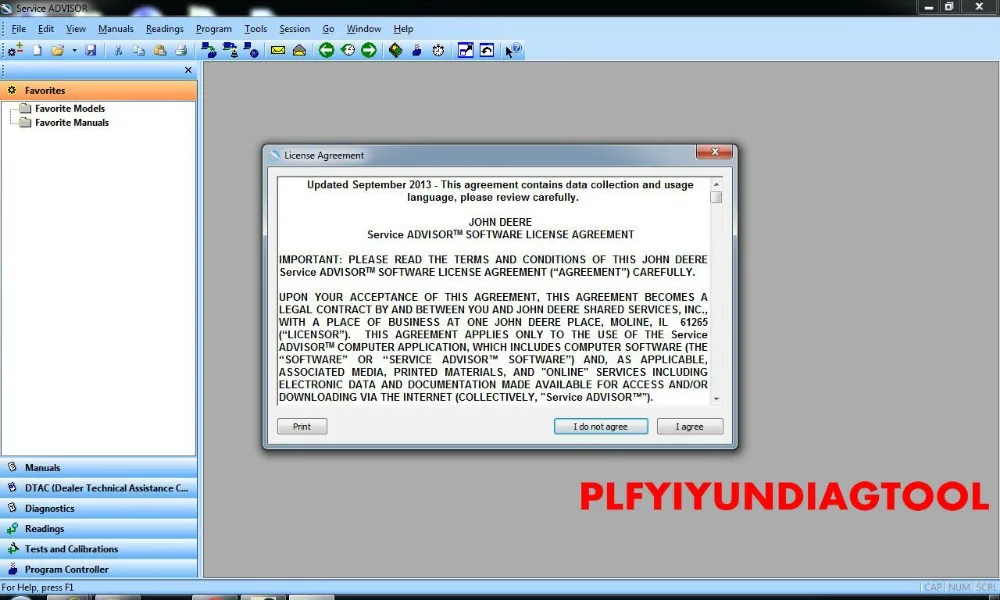Close the License Agreement dialog

pos(714,152)
